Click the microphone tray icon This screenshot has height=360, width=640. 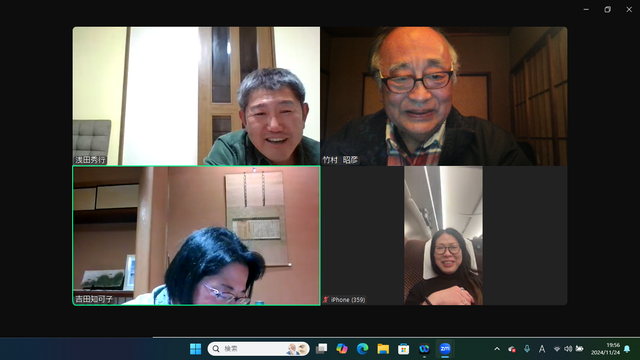coord(527,349)
